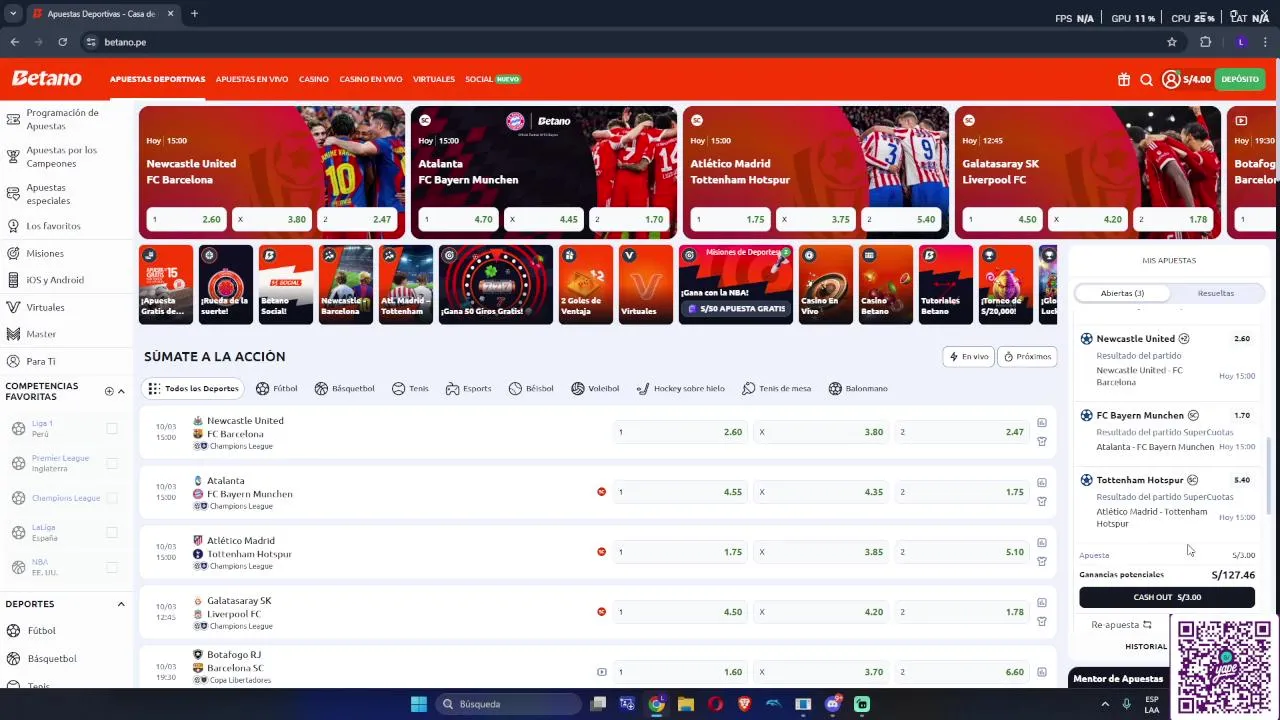Click the green Depósito button
This screenshot has width=1280, height=720.
pos(1240,79)
